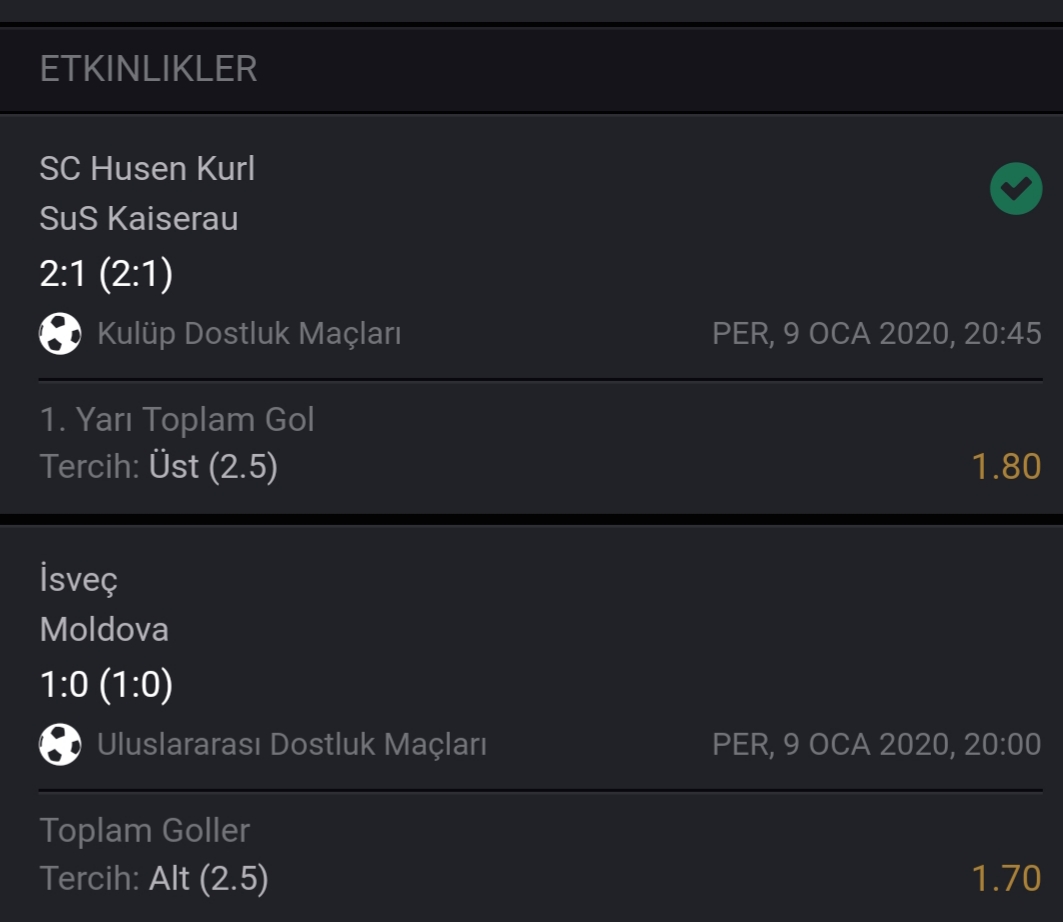
Task: Click Tercih: Alt (2.5) selection
Action: 154,879
